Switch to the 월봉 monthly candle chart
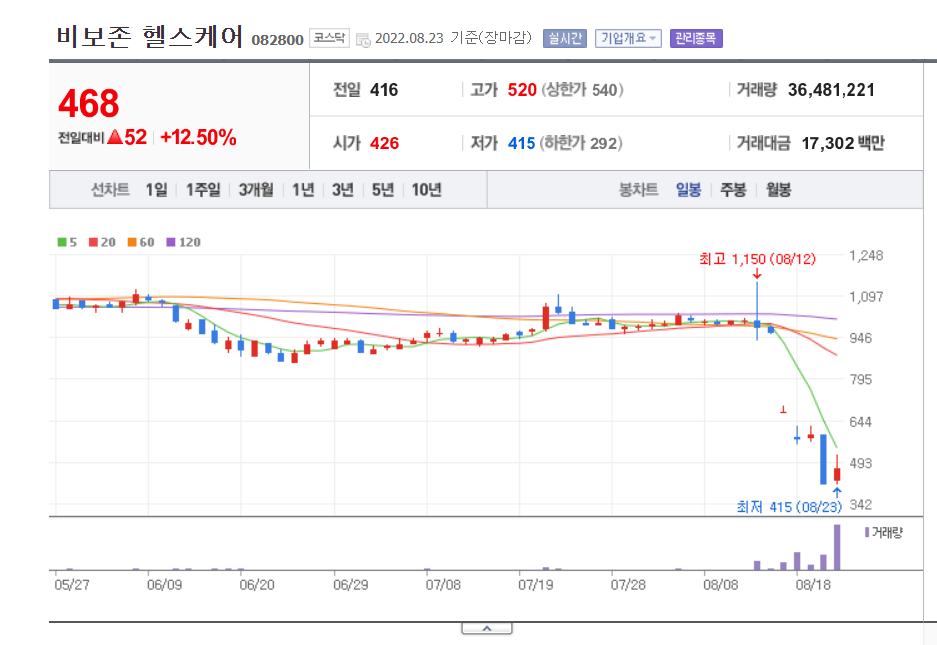 [779, 190]
